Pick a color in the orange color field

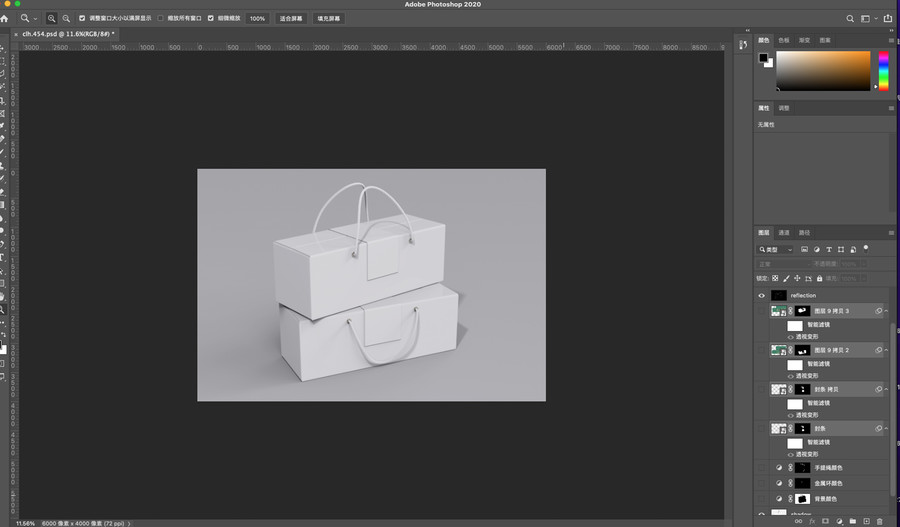[x=823, y=71]
